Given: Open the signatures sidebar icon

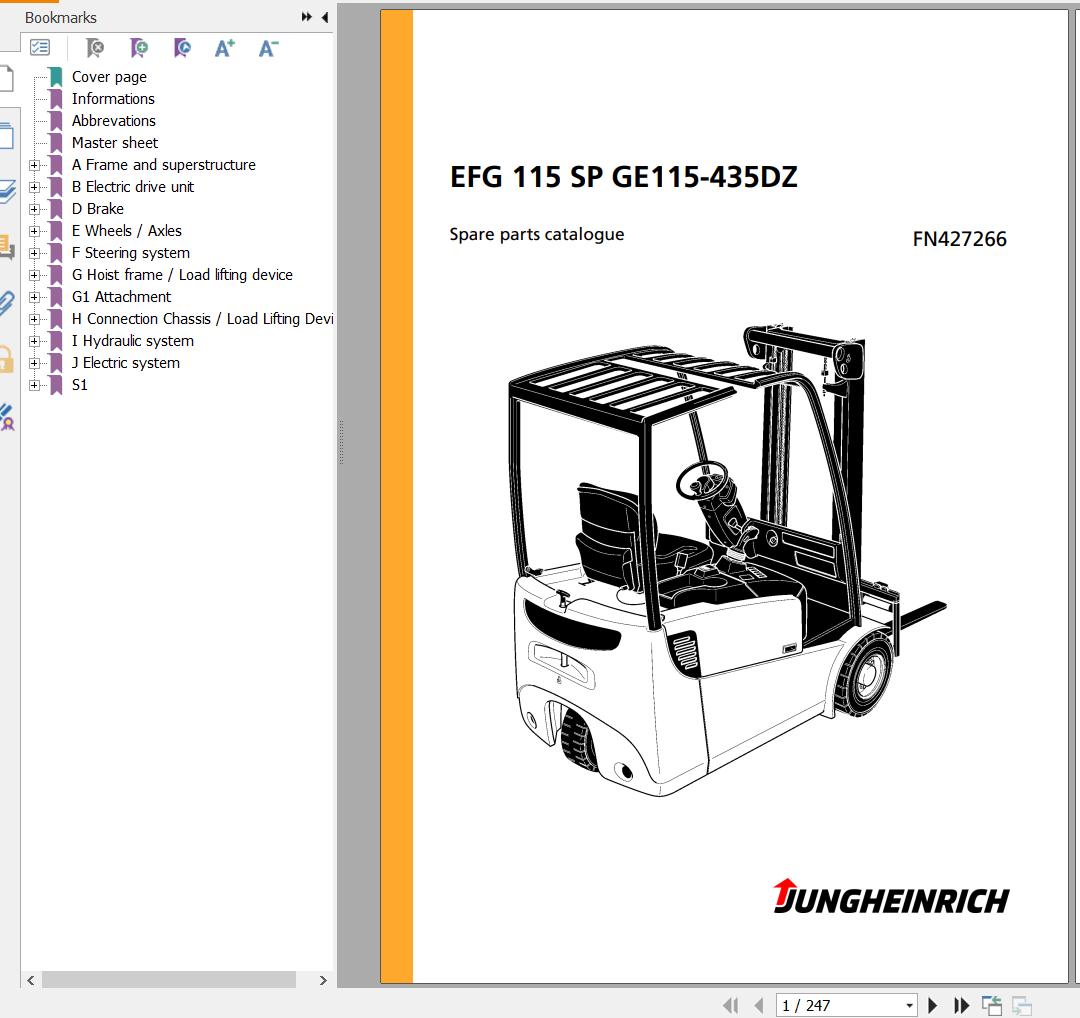Looking at the screenshot, I should tap(6, 417).
